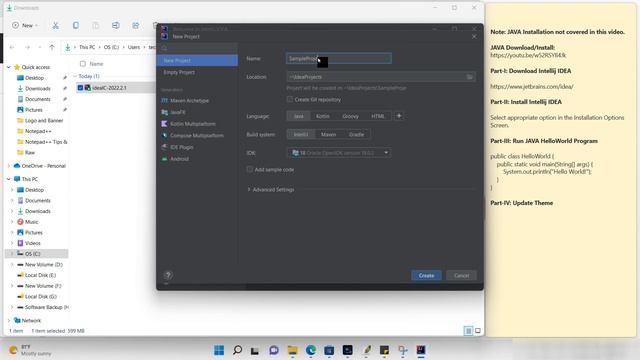Viewport: 640px width, 360px height.
Task: Focus the generator search box
Action: tap(197, 48)
